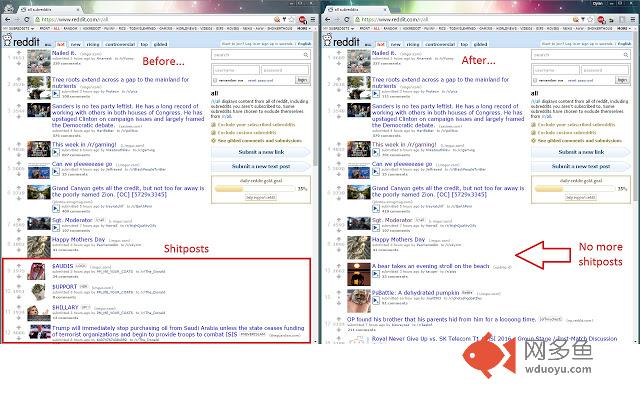Click reddit alien logo in After window
Image resolution: width=640 pixels, height=400 pixels.
click(x=327, y=40)
